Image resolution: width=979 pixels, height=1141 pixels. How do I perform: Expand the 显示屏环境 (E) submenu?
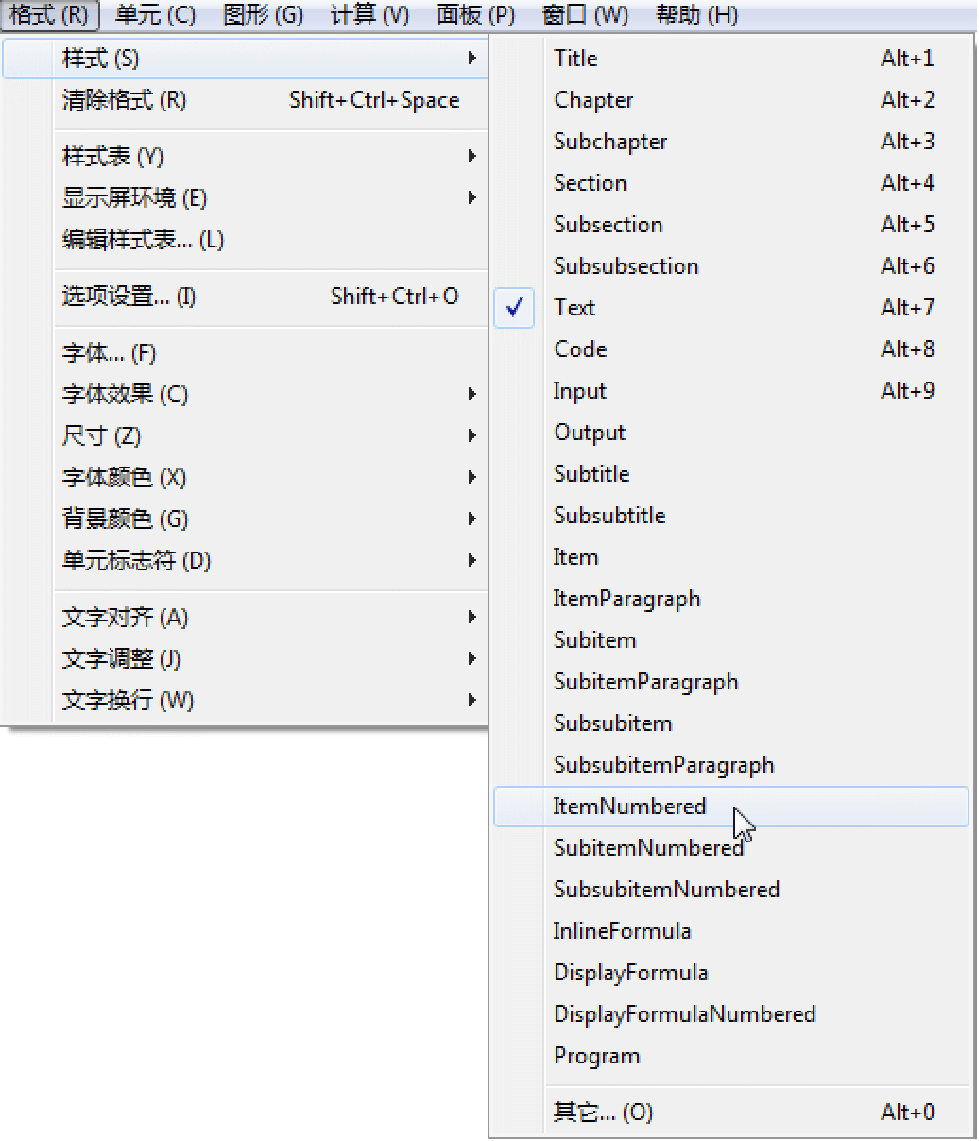click(245, 197)
